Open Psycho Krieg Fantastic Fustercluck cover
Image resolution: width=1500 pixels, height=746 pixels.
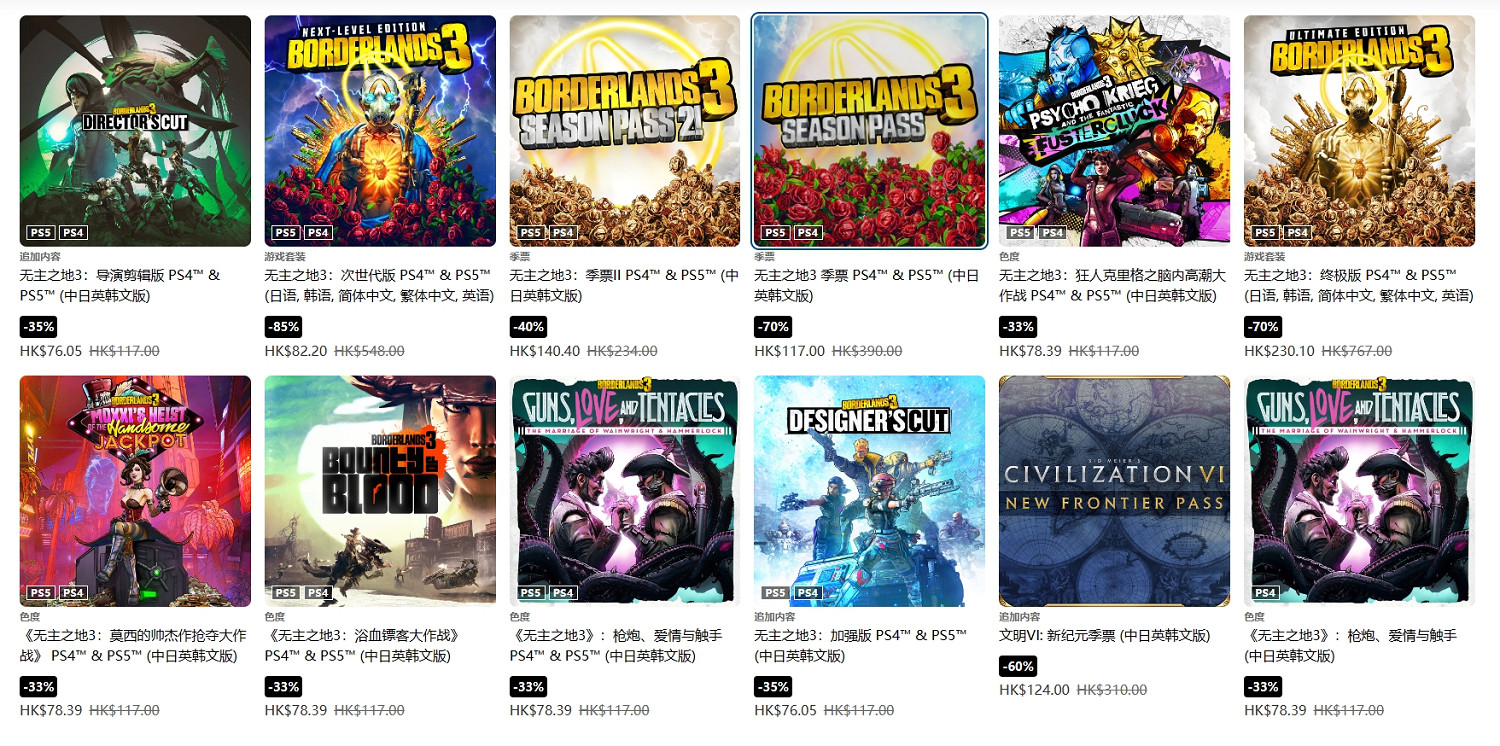[1115, 131]
